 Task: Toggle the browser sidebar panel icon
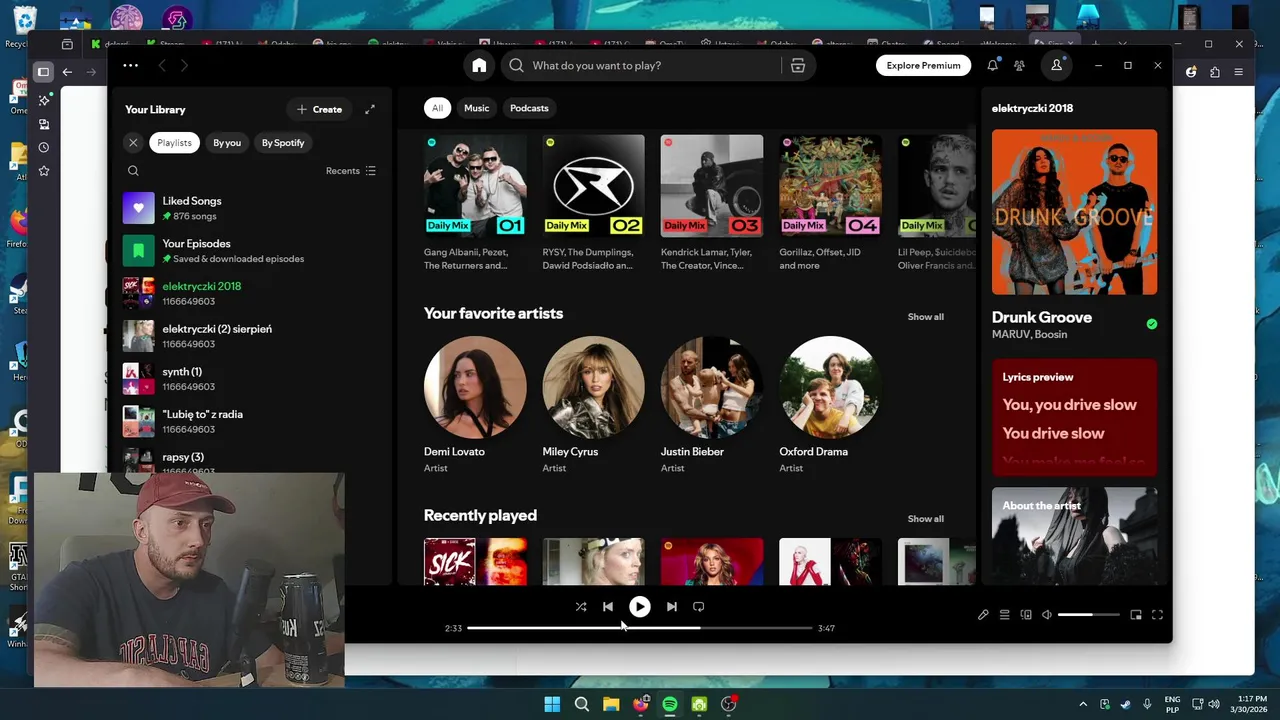43,72
